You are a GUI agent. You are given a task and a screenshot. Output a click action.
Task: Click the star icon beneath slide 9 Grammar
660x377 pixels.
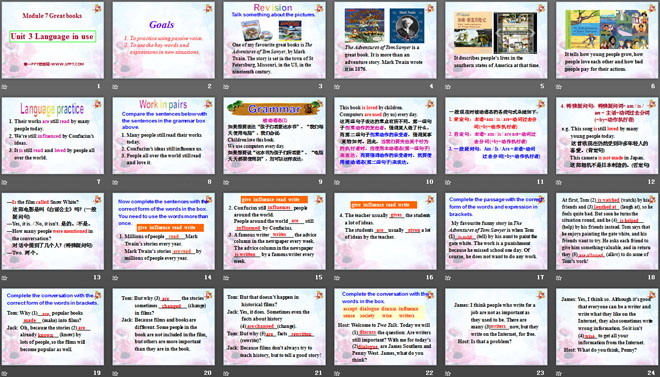click(x=226, y=182)
